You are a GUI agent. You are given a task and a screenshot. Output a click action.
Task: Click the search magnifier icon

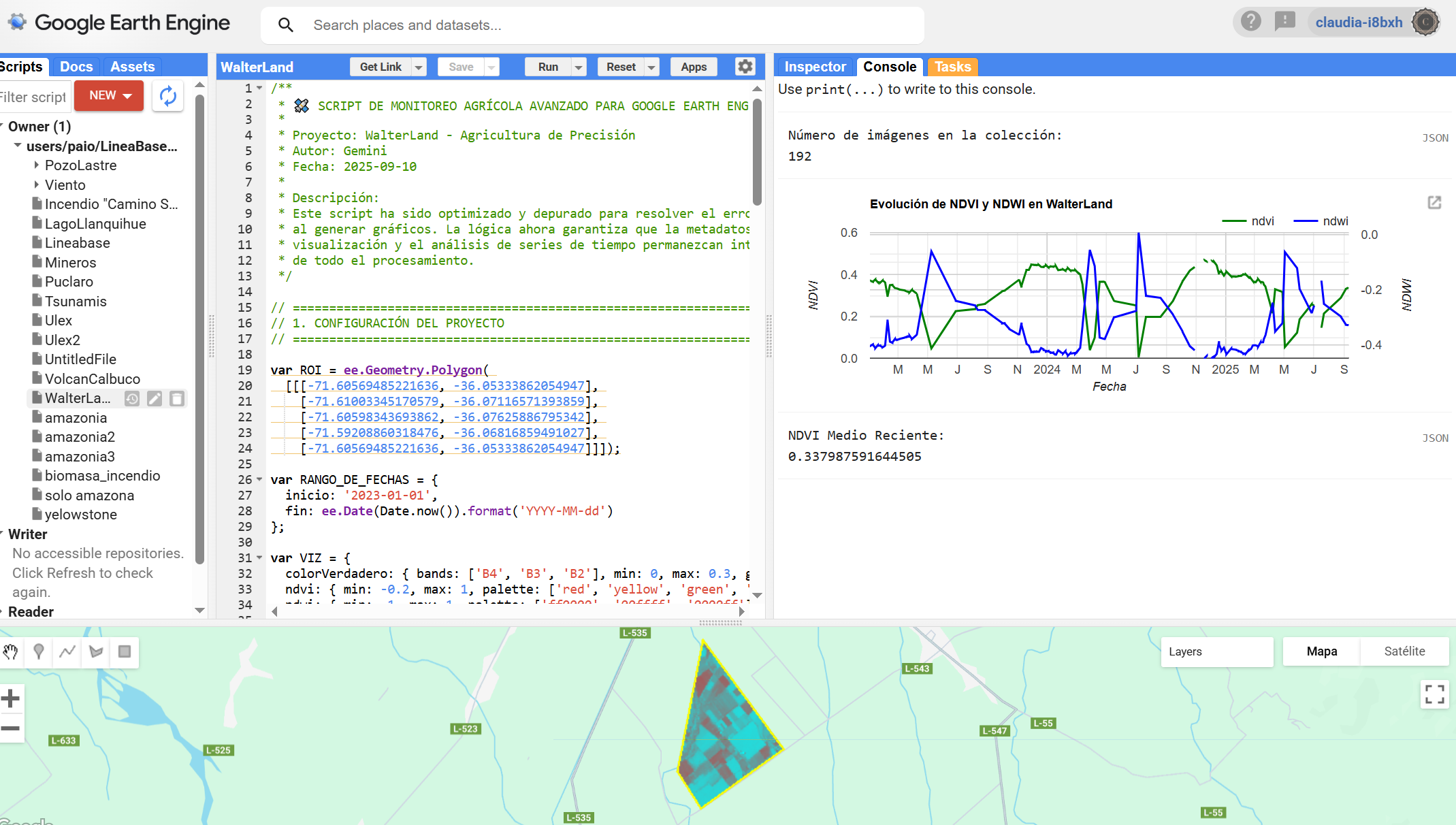(286, 25)
